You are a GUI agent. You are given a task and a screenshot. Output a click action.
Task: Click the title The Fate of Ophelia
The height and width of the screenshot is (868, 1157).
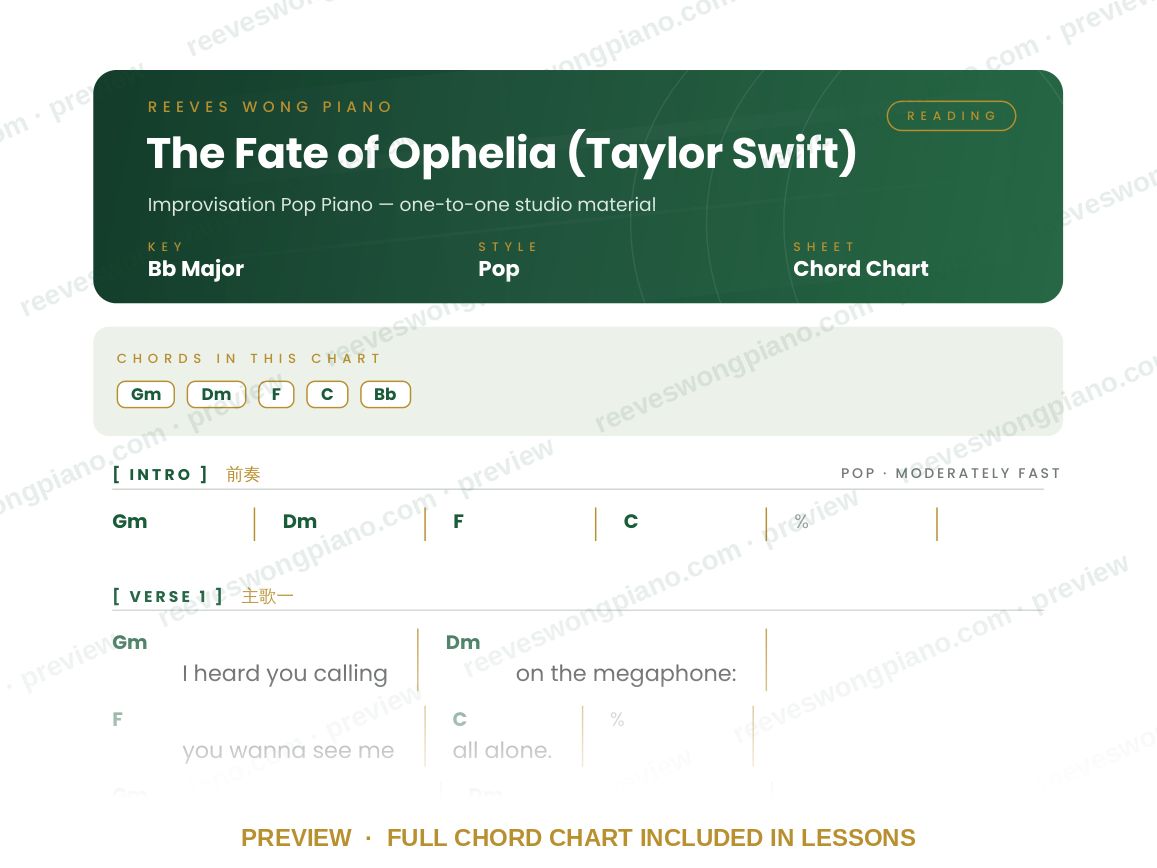click(502, 154)
